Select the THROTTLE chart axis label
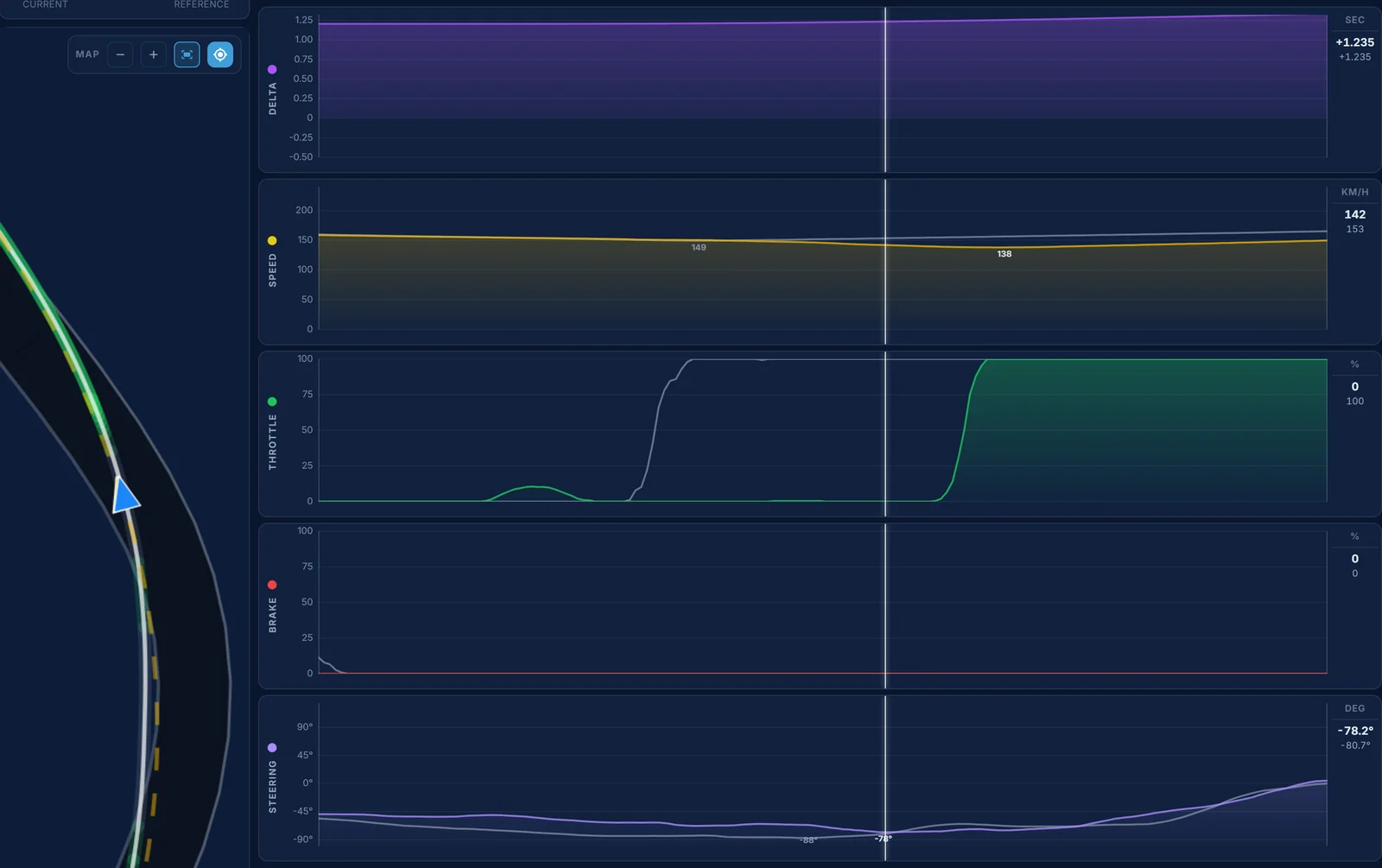 click(273, 441)
